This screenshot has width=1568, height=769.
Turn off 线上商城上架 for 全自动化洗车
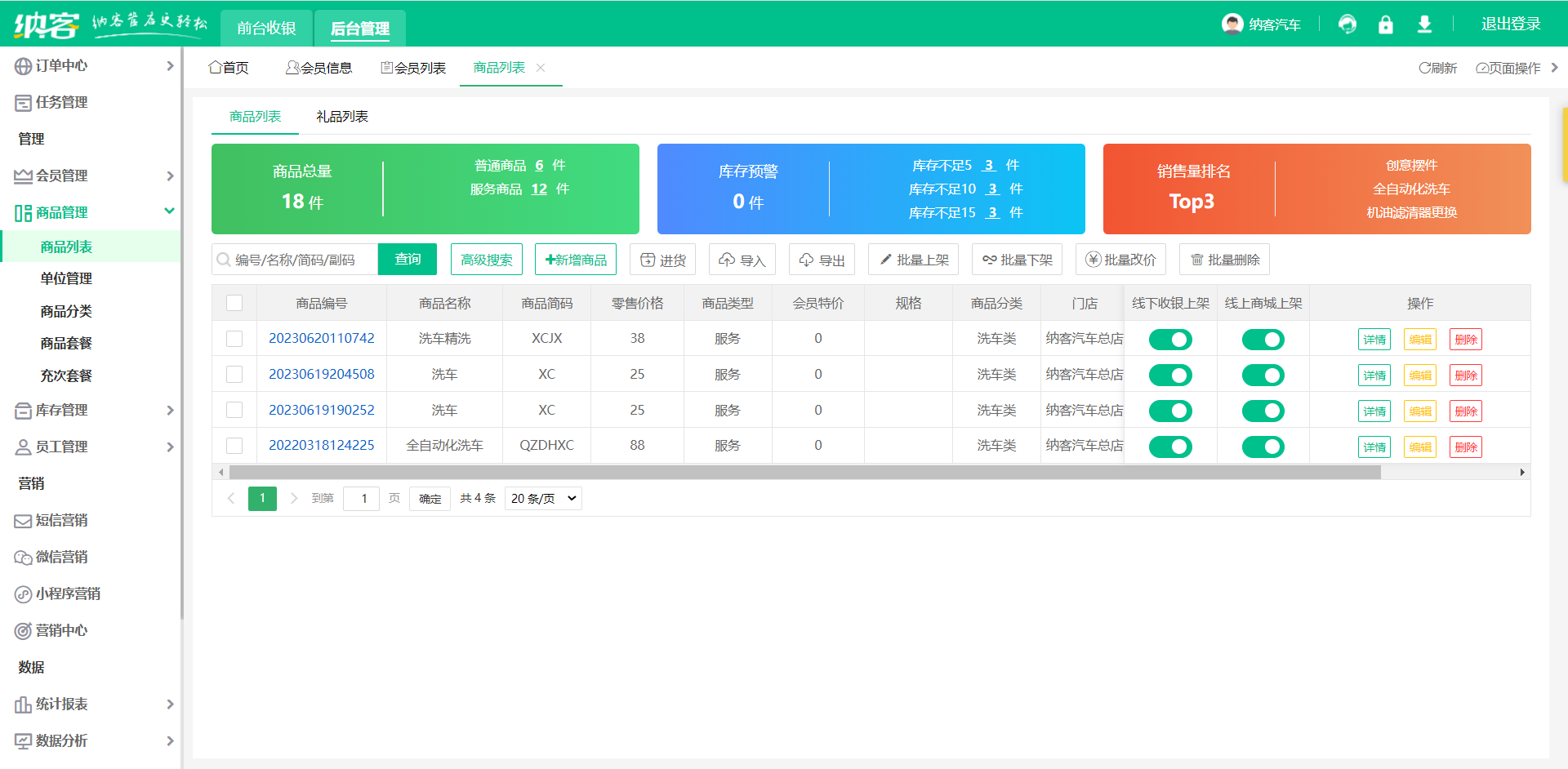coord(1263,447)
